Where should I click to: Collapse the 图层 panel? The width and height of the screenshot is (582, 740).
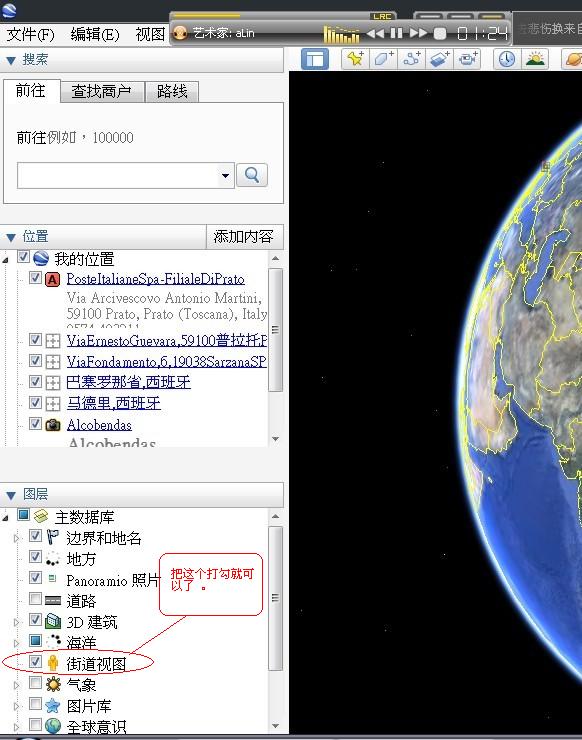pyautogui.click(x=11, y=495)
